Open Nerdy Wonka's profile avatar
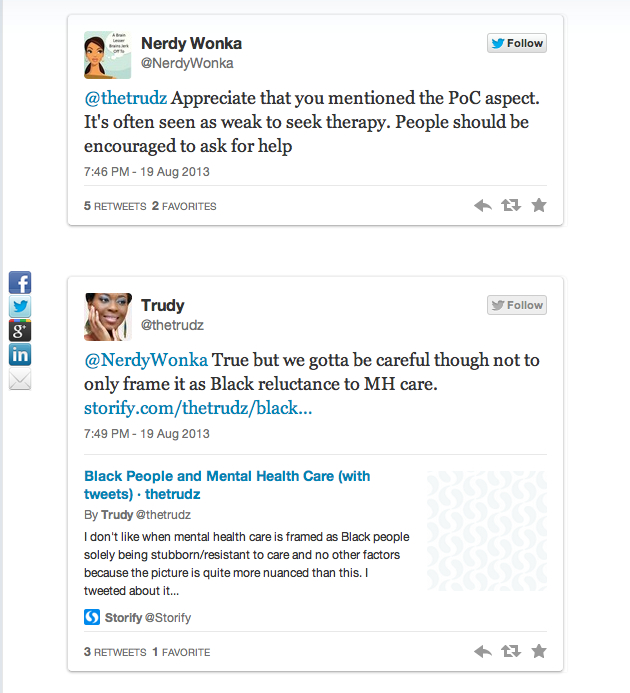This screenshot has width=630, height=693. [x=107, y=54]
